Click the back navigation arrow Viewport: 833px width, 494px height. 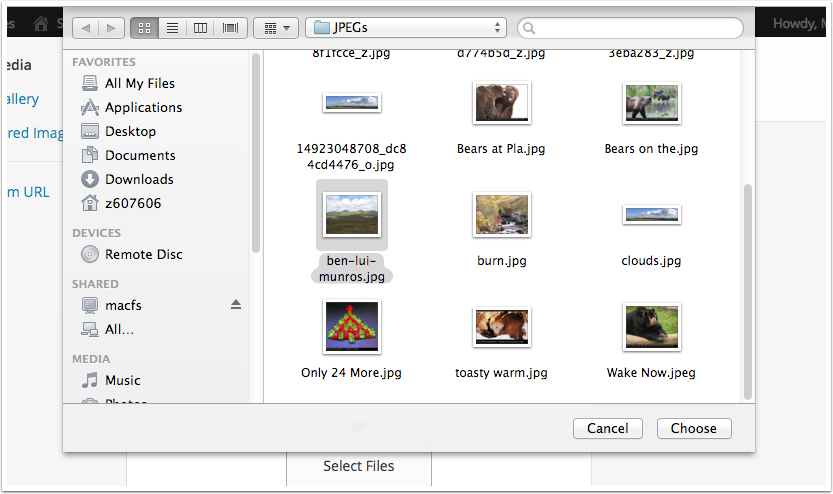[86, 28]
